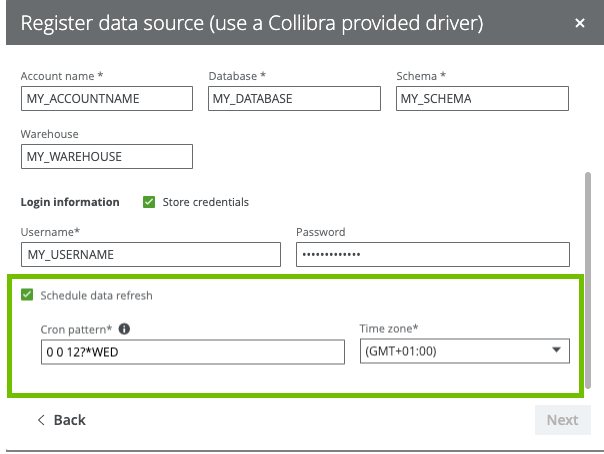This screenshot has height=454, width=604.
Task: Click the Warehouse input box
Action: pyautogui.click(x=106, y=157)
